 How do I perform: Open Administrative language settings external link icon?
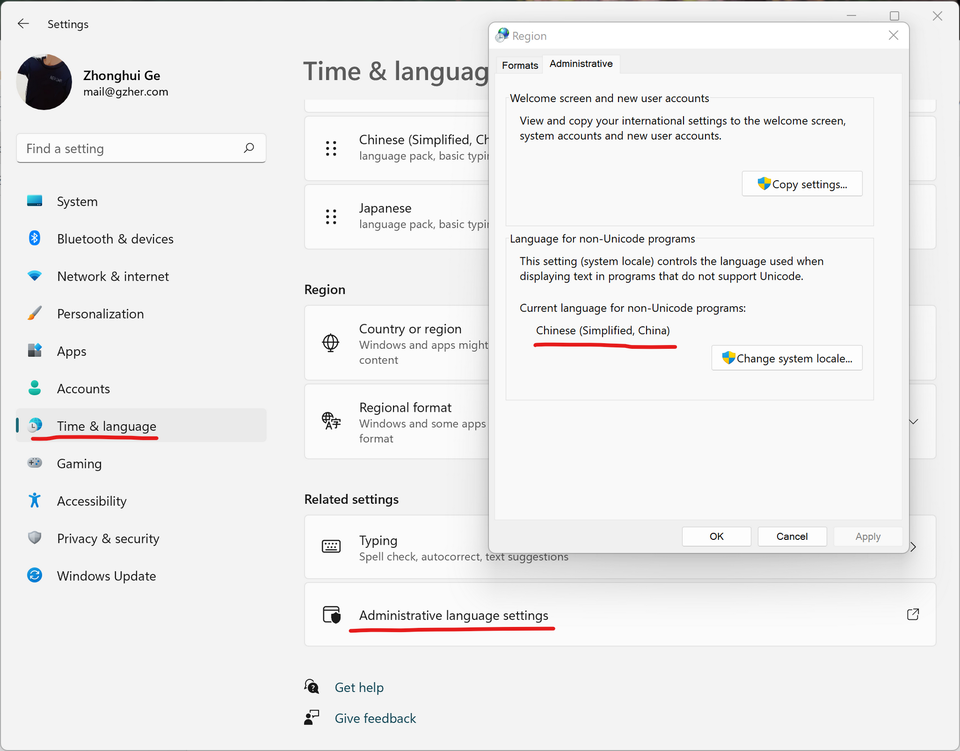point(912,615)
